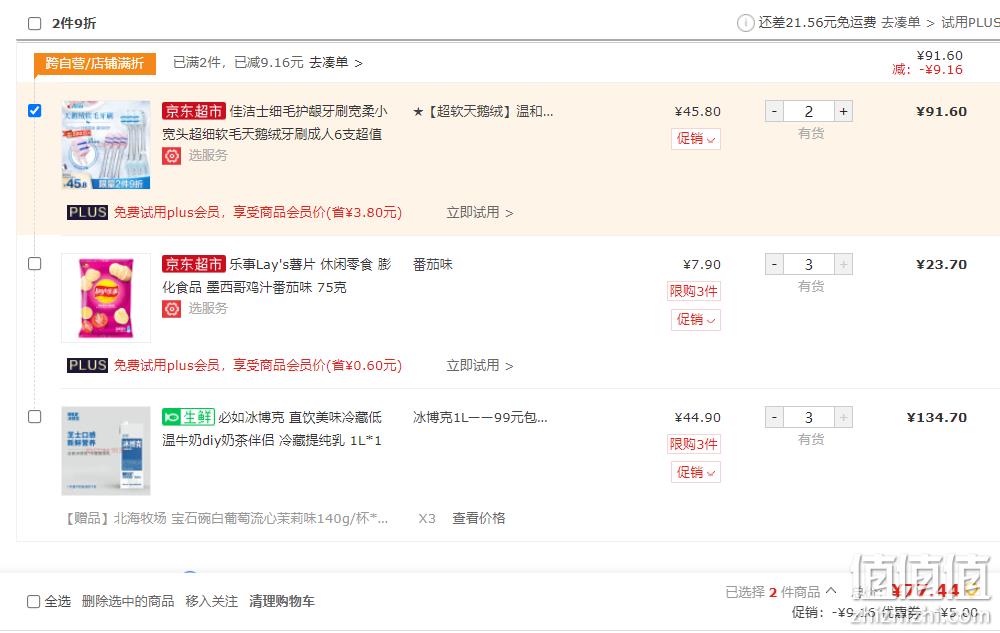Click the info icon beside 还差21.56元免运费
Screen dimensions: 1000x633
[745, 23]
